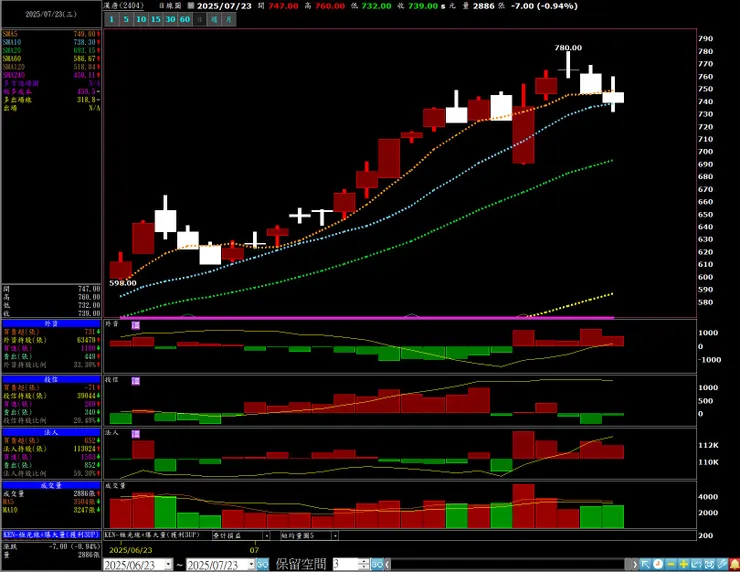The height and width of the screenshot is (572, 740).
Task: Select the 1-minute timeframe button
Action: coord(112,19)
